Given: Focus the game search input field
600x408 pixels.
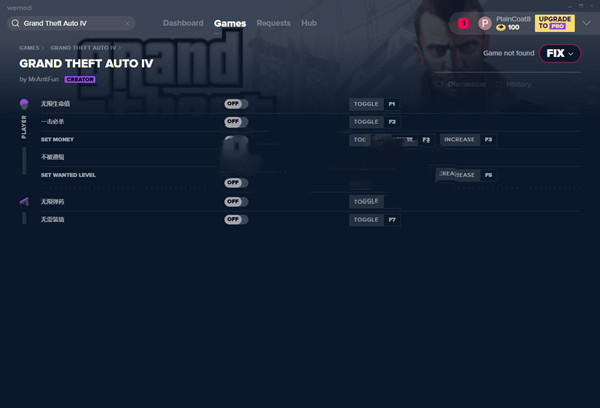Looking at the screenshot, I should (x=72, y=23).
